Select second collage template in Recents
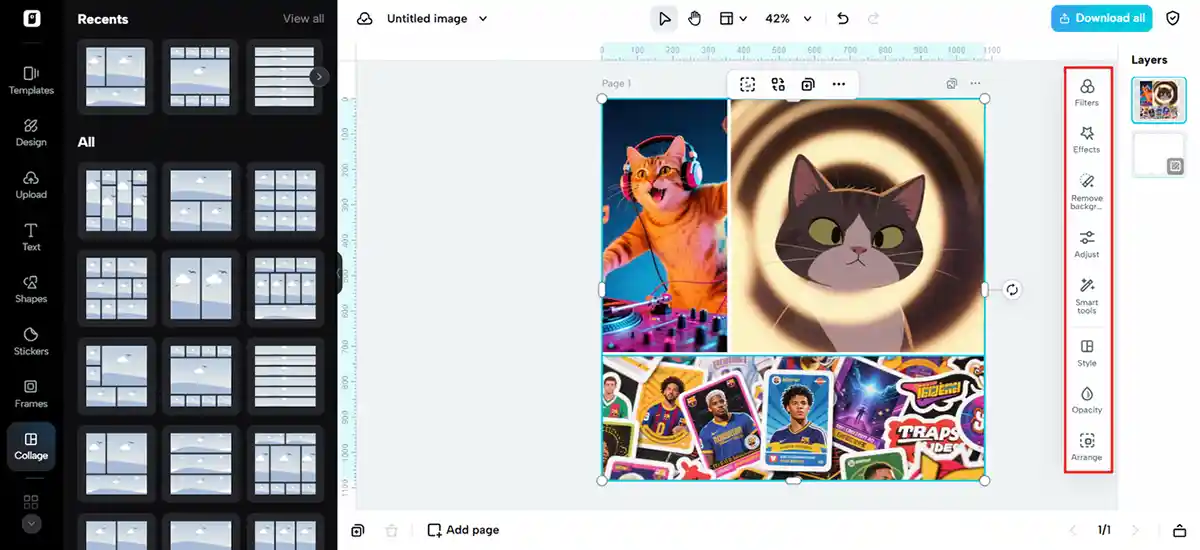 (200, 76)
